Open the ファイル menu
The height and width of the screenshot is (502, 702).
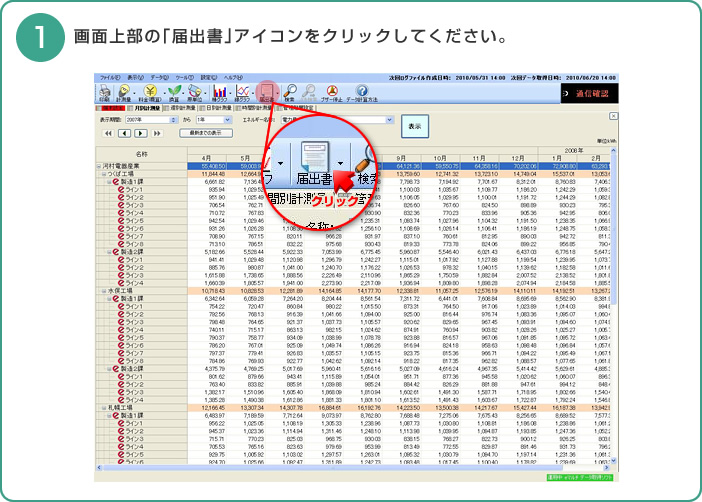pos(110,77)
